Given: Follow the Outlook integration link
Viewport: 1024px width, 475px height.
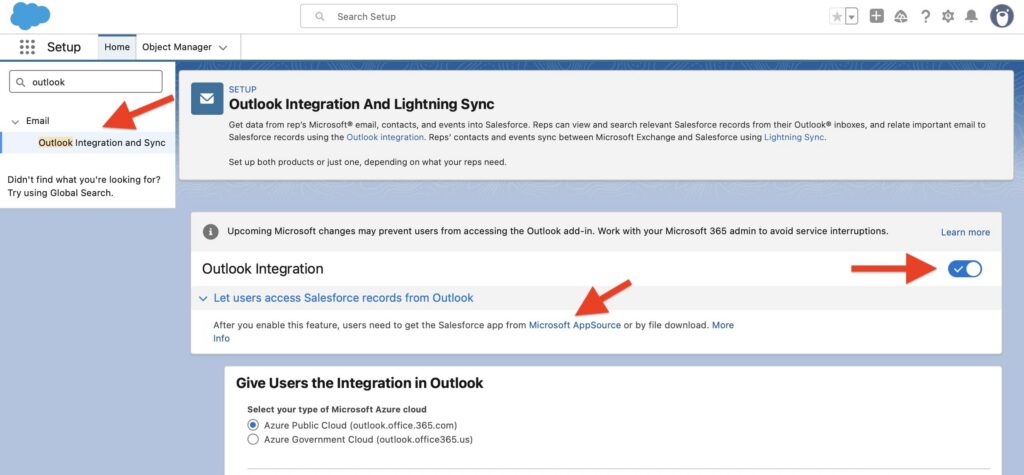Looking at the screenshot, I should (x=385, y=137).
